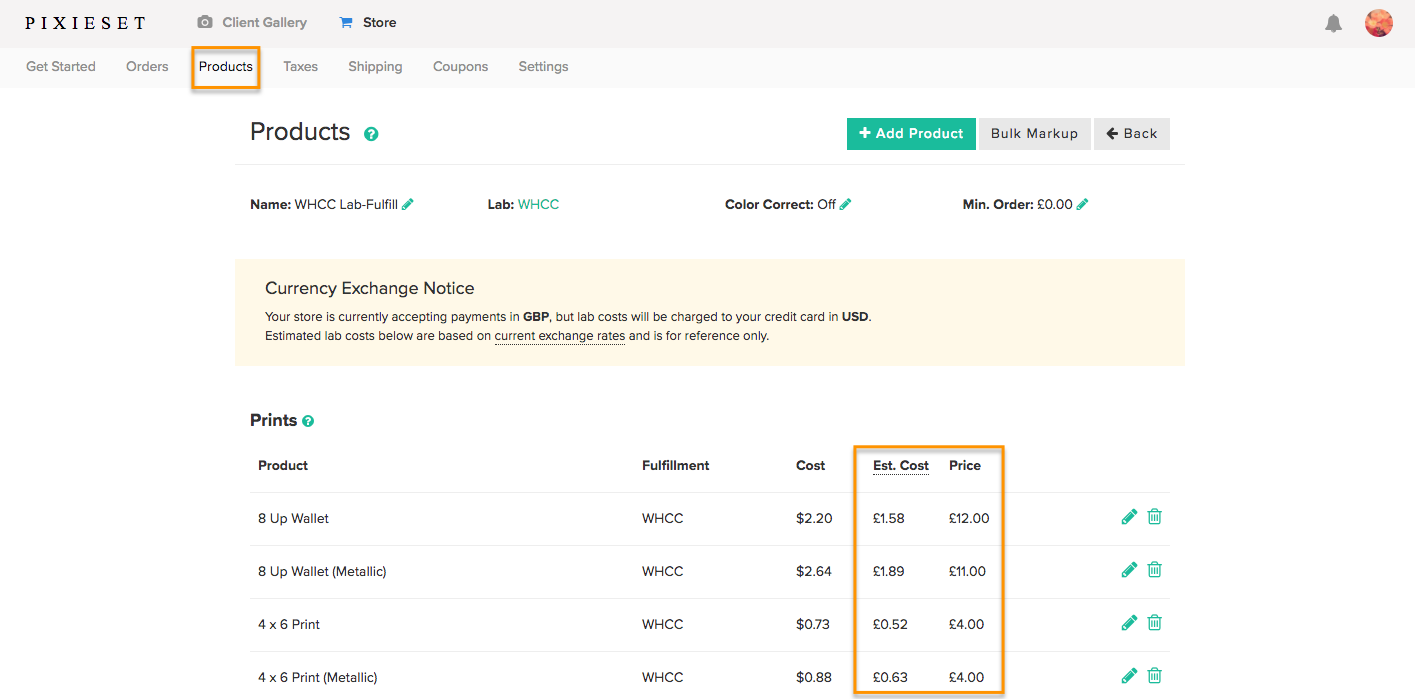Click the 4 x 6 Print (Metallic) name
1415x699 pixels.
(x=318, y=678)
